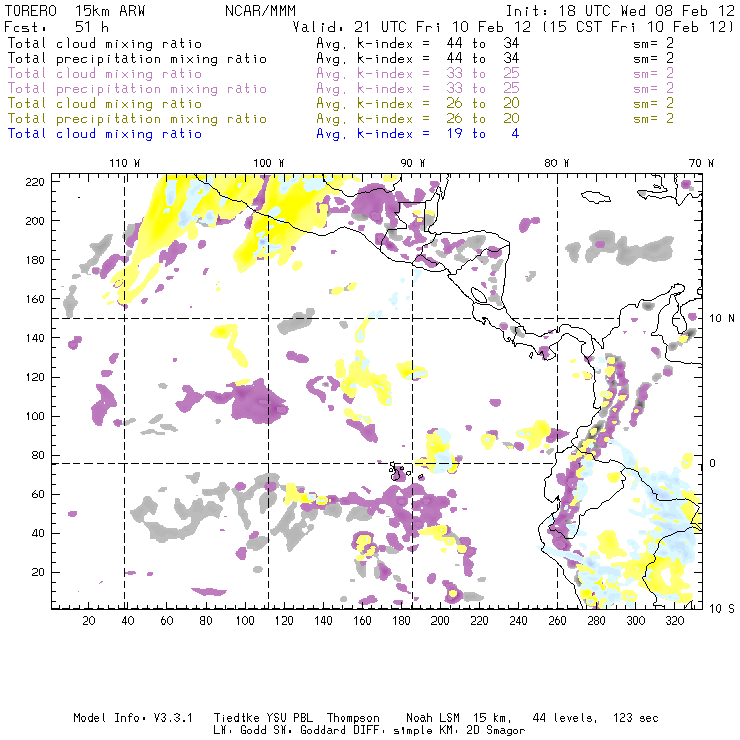The height and width of the screenshot is (740, 740).
Task: Select "123 sec" timestep footer text
Action: 636,718
